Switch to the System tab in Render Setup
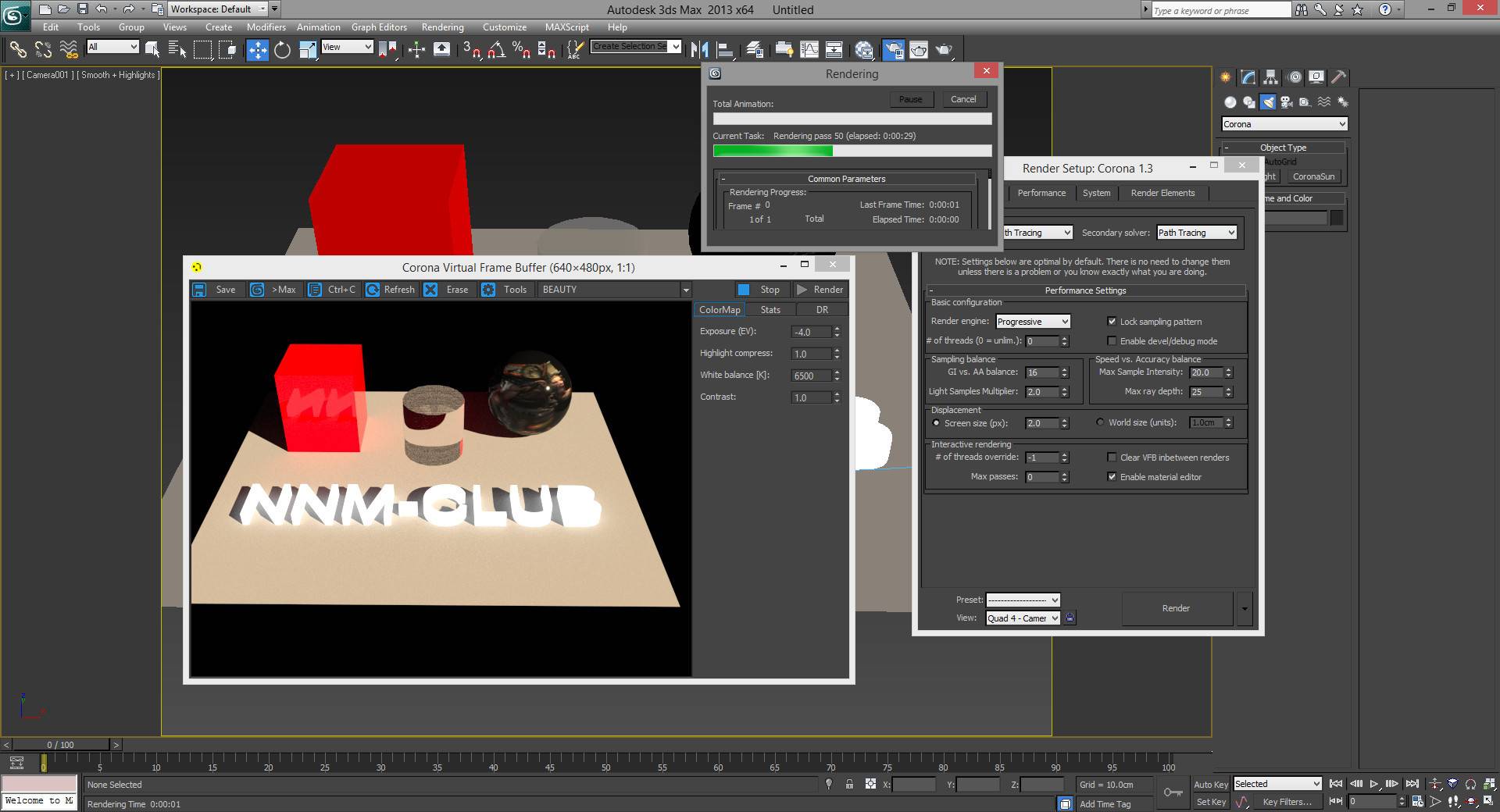 click(x=1096, y=193)
